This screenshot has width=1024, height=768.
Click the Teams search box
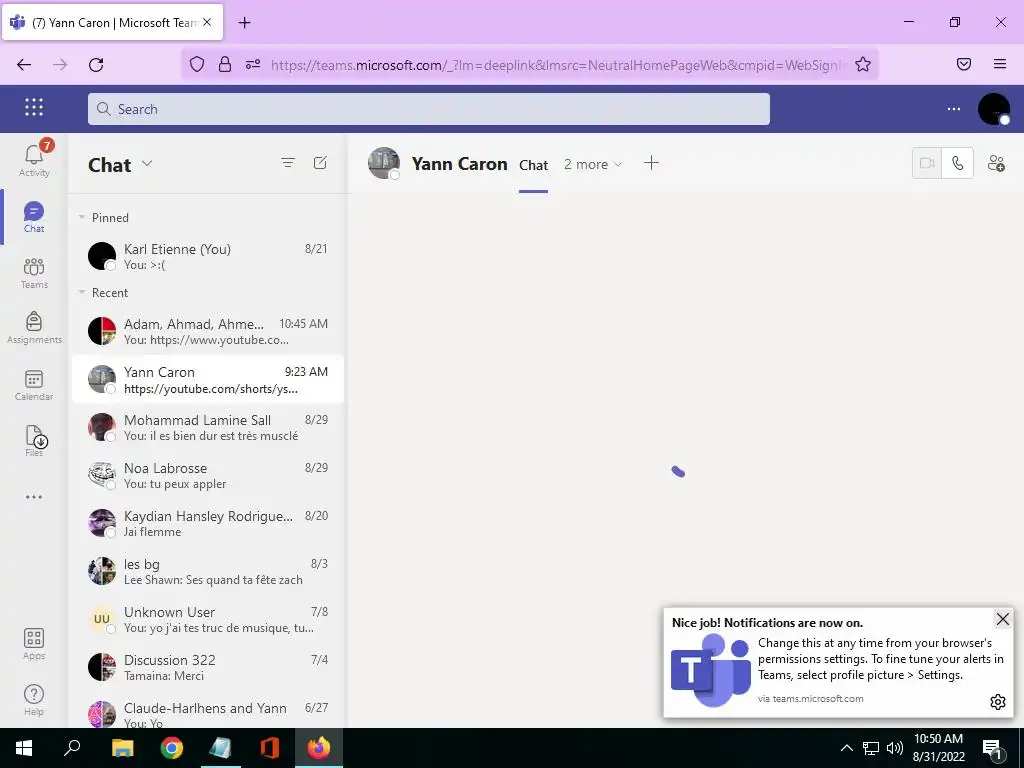(428, 109)
